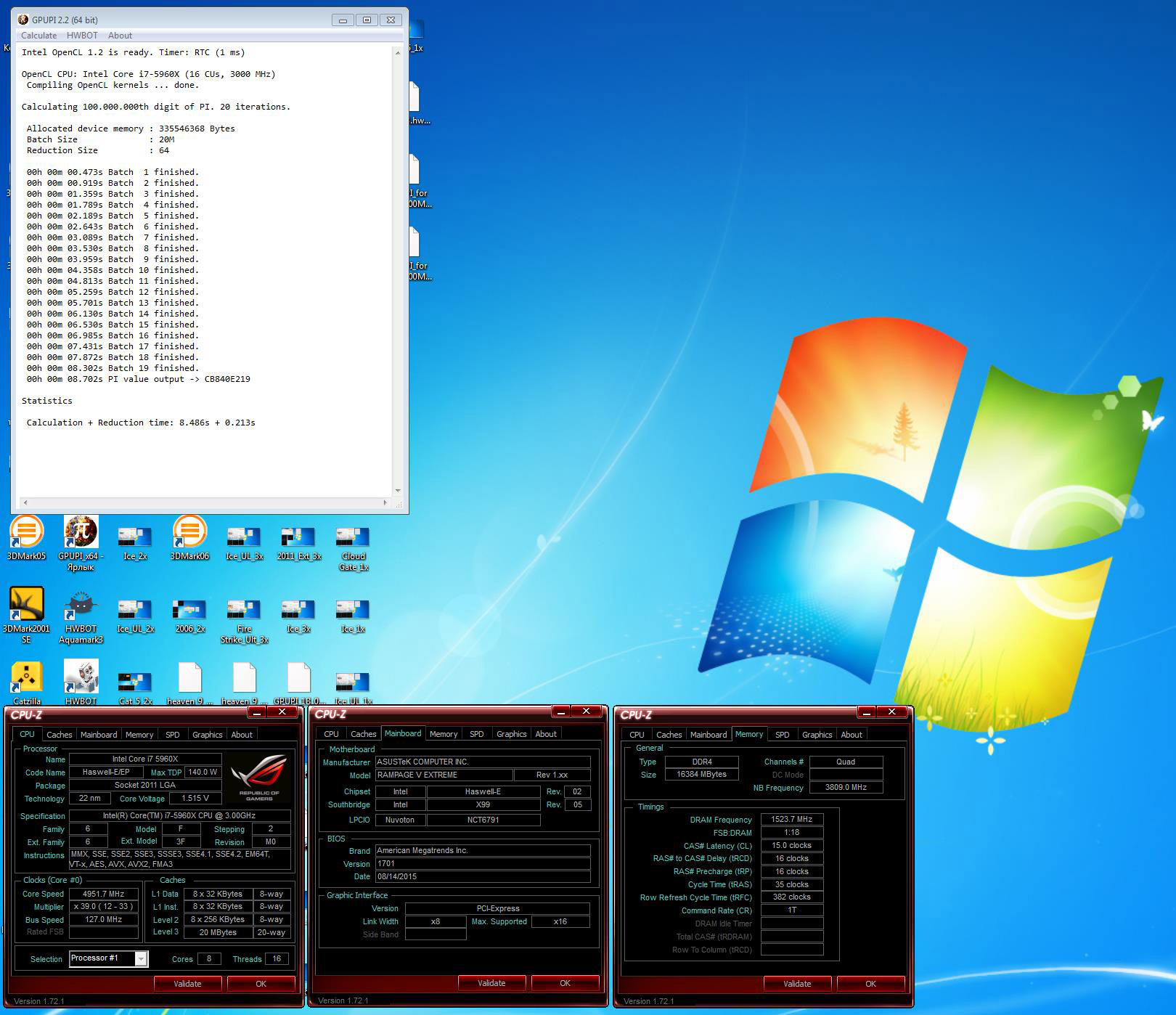The width and height of the screenshot is (1176, 1015).
Task: Switch to Caches tab in CPU window
Action: pyautogui.click(x=59, y=735)
